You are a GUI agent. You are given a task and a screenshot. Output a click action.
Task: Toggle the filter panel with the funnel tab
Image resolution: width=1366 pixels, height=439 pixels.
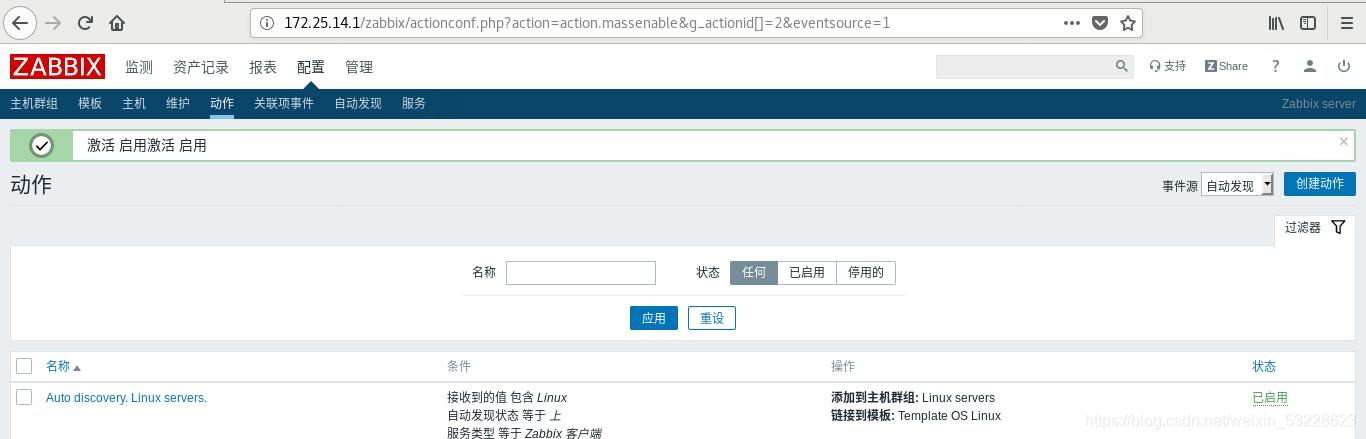(1315, 227)
